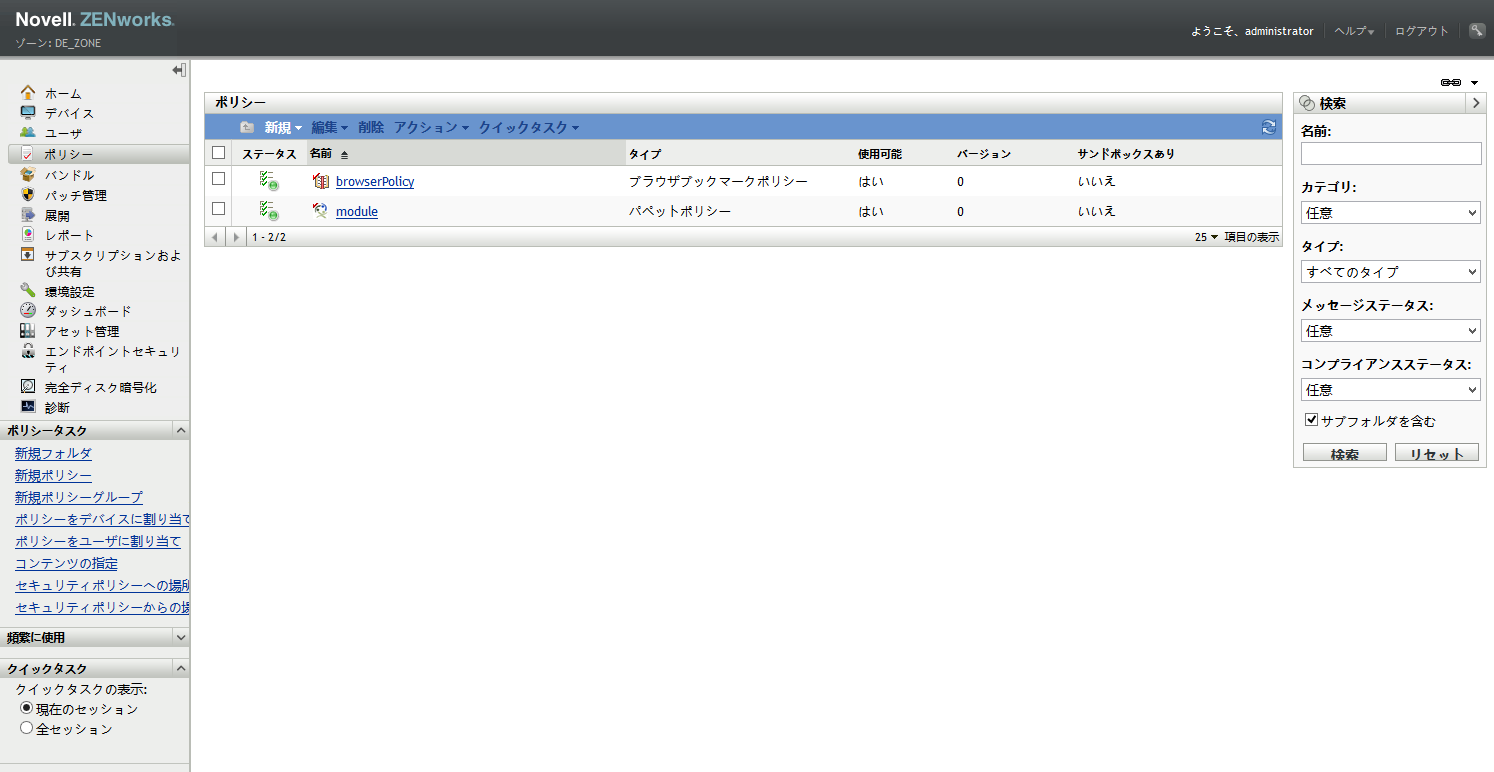Open dropdown arrow beside the chain link icon
This screenshot has height=772, width=1494.
1474,83
